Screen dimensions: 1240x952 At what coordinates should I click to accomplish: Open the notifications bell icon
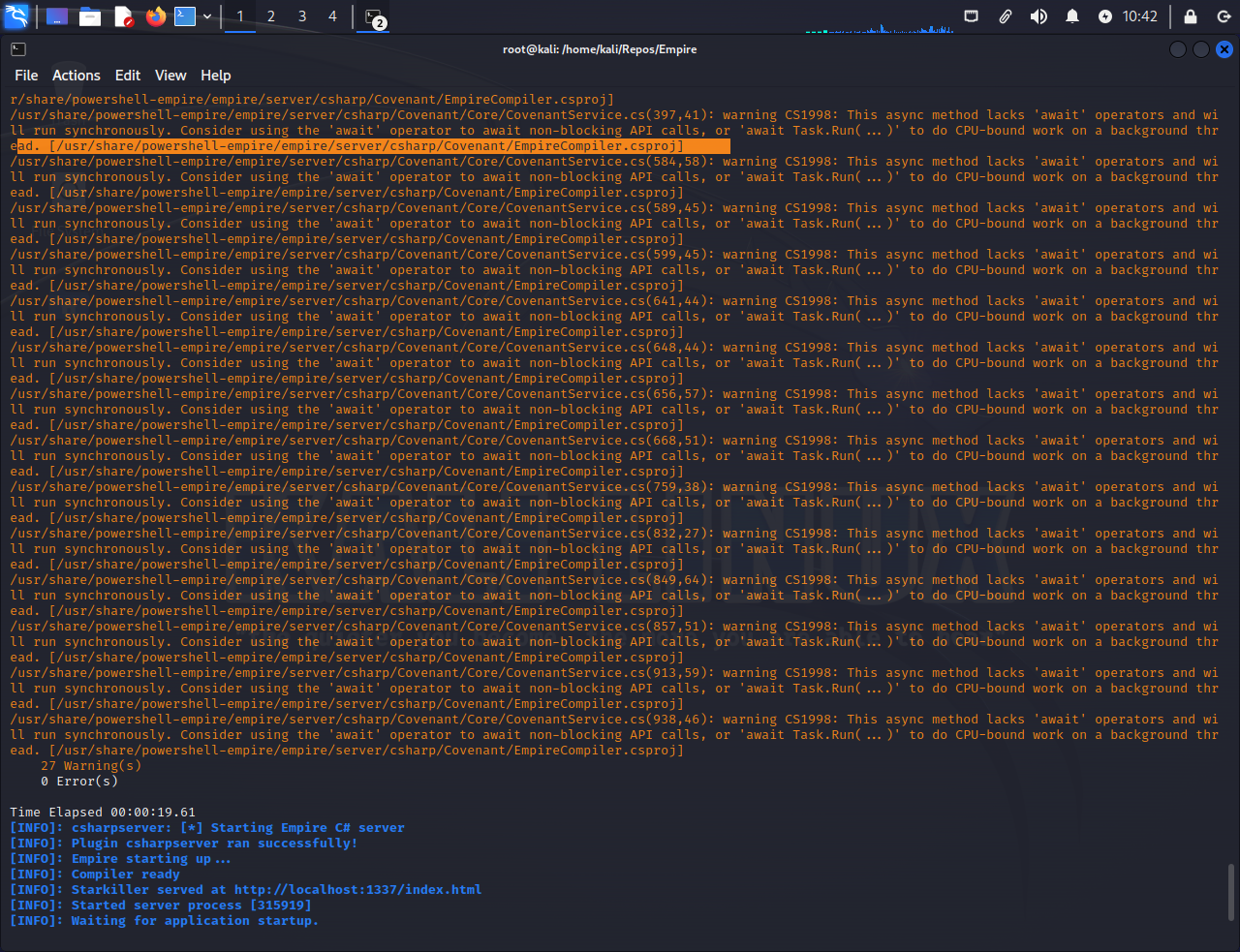pos(1072,16)
